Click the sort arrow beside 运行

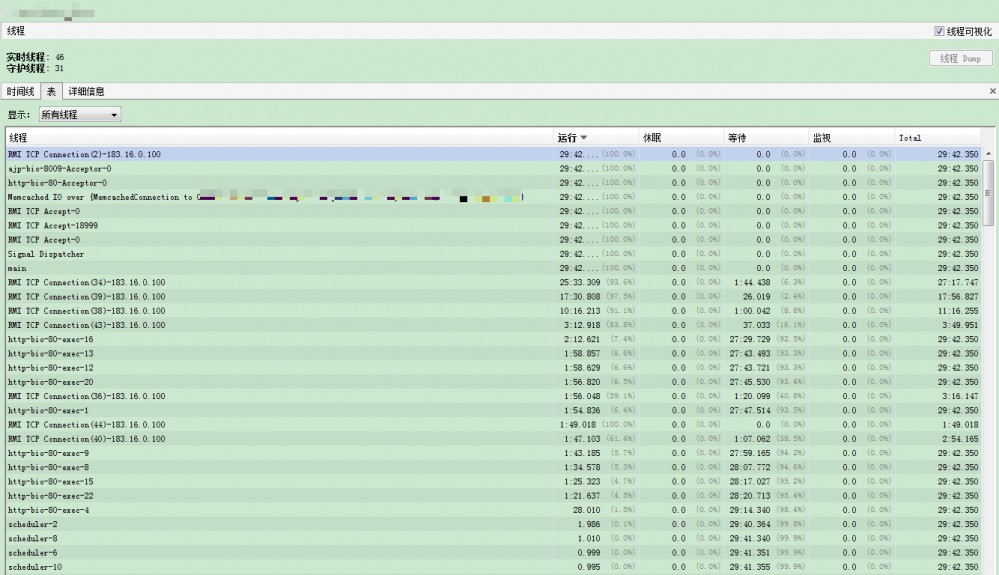[x=584, y=138]
